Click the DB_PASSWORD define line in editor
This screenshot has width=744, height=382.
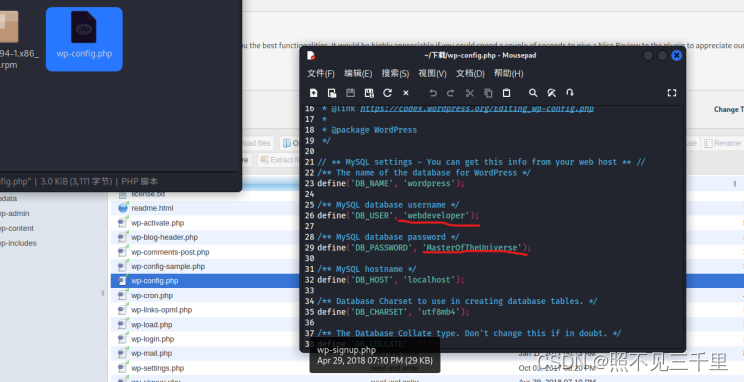click(424, 248)
